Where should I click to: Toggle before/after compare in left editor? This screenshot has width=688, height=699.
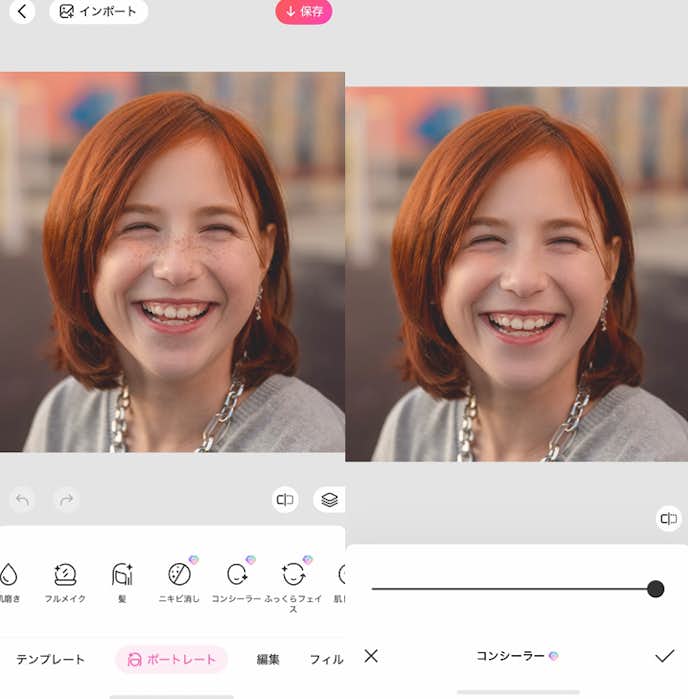[285, 500]
